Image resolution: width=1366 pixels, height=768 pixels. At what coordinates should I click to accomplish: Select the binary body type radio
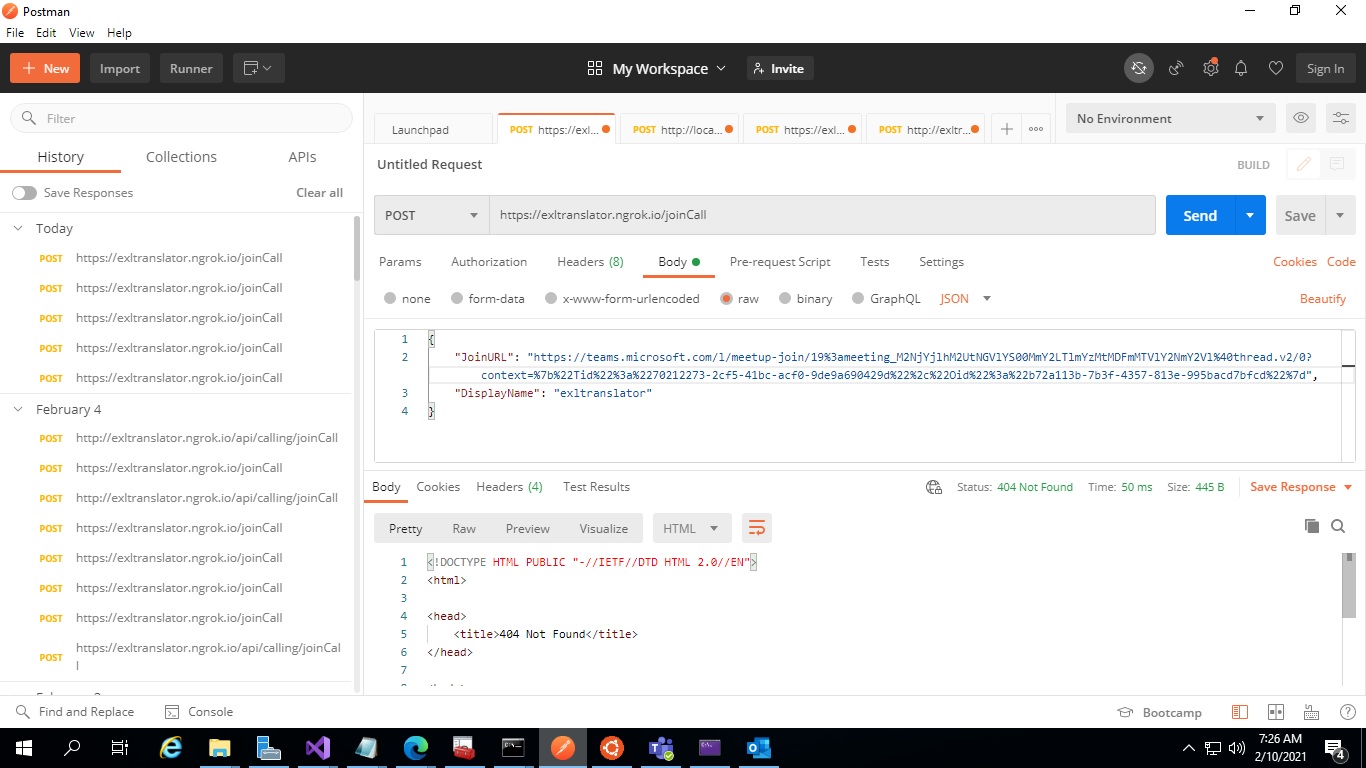pyautogui.click(x=785, y=299)
